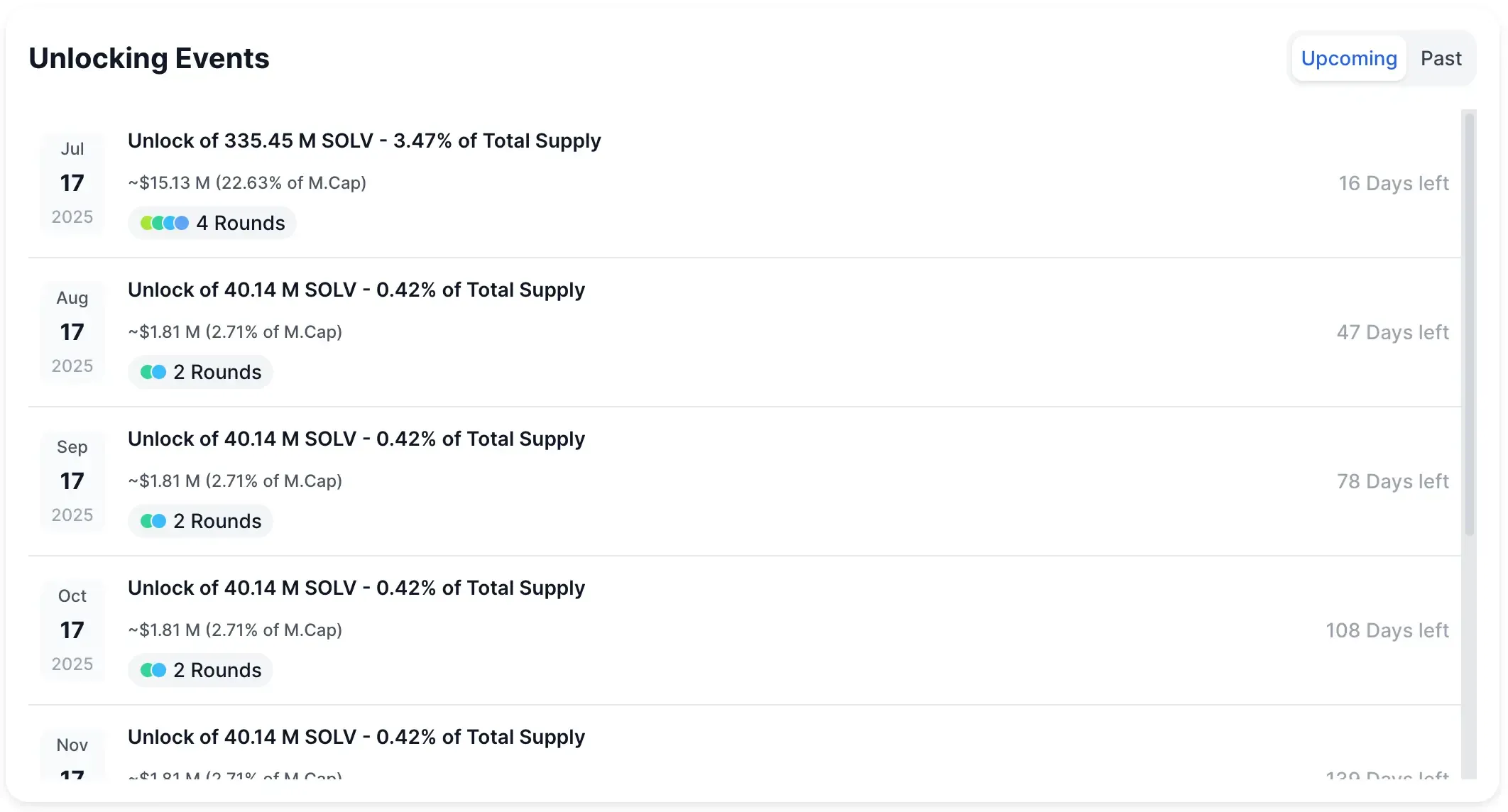Viewport: 1508px width, 812px height.
Task: Expand 2 Rounds badge for October unlock
Action: (x=217, y=670)
